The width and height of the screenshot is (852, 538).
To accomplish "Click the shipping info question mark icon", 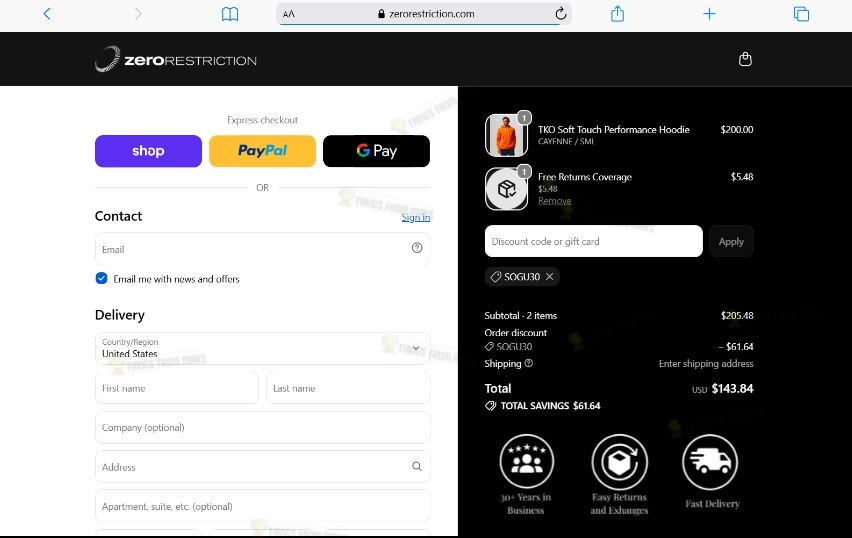I will pos(529,363).
